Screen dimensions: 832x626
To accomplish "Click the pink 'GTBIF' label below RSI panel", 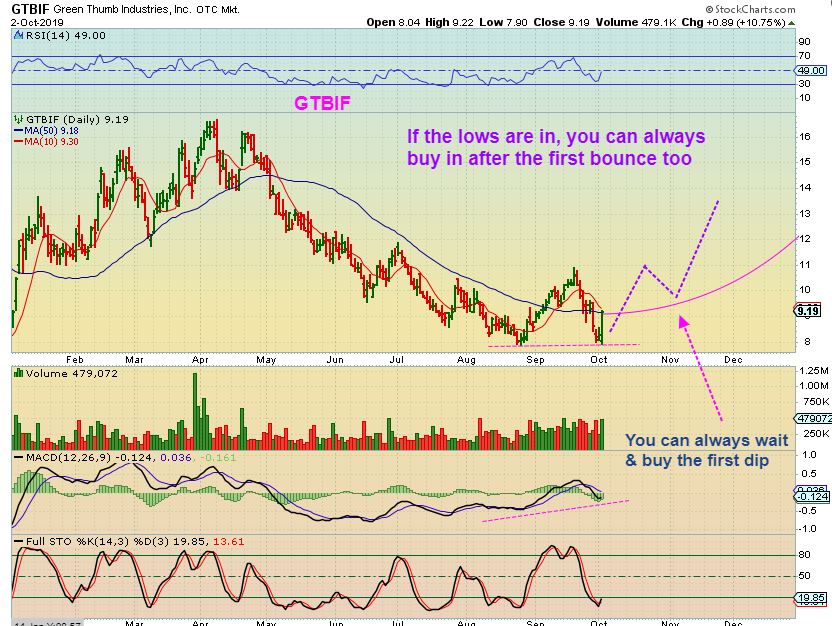I will point(322,103).
